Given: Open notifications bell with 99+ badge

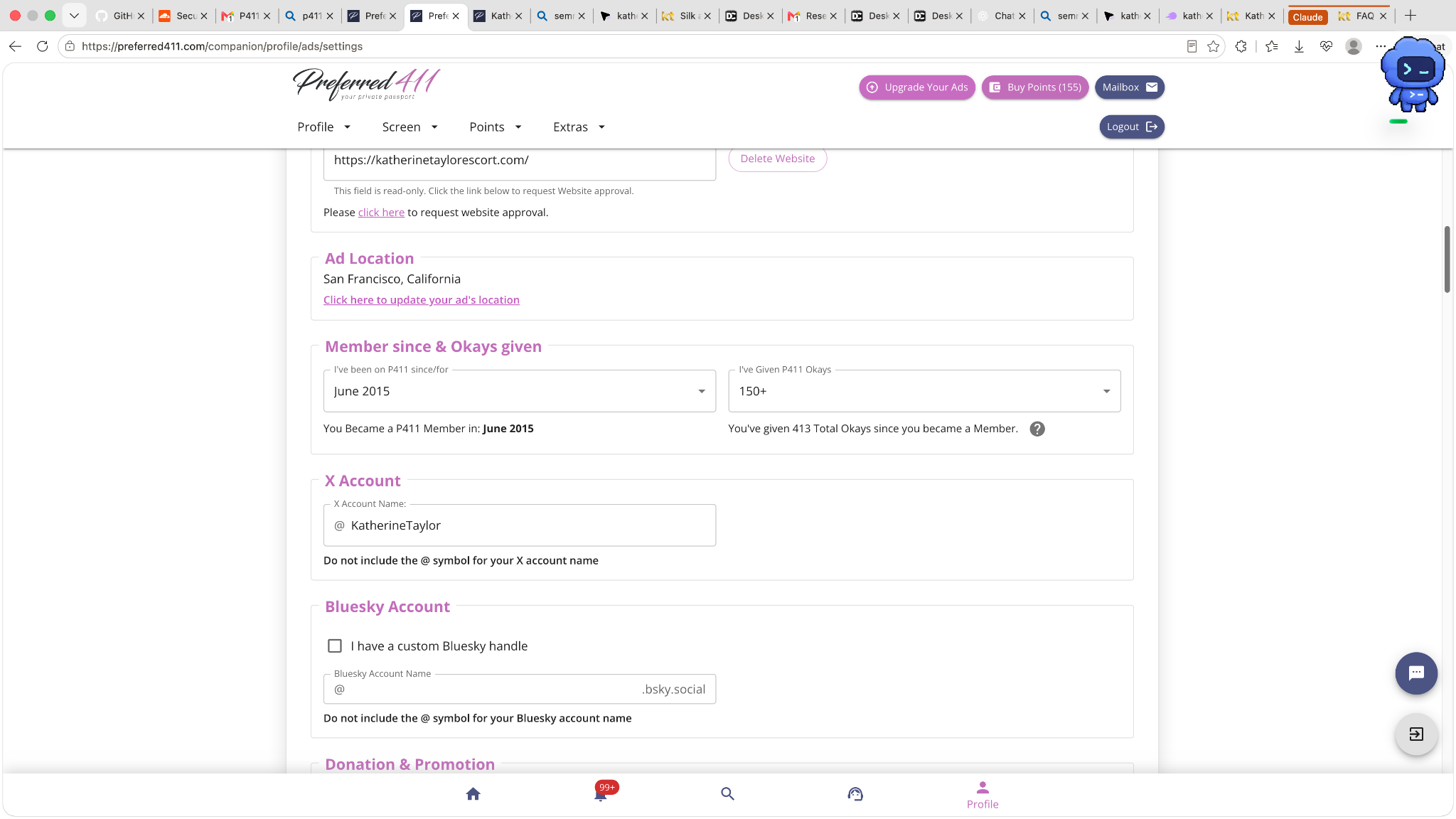Looking at the screenshot, I should click(601, 793).
